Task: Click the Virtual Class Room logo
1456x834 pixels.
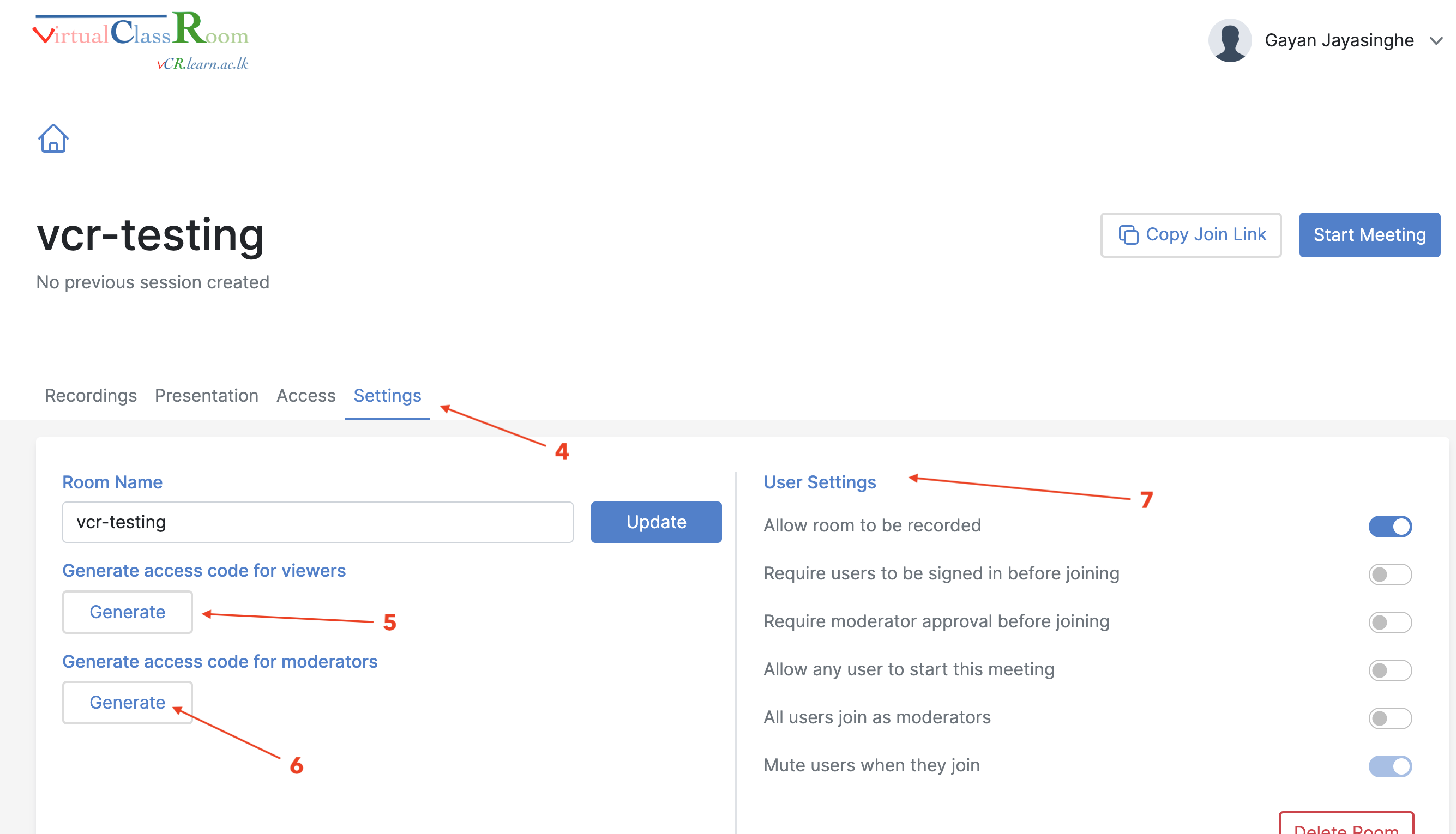Action: point(142,40)
